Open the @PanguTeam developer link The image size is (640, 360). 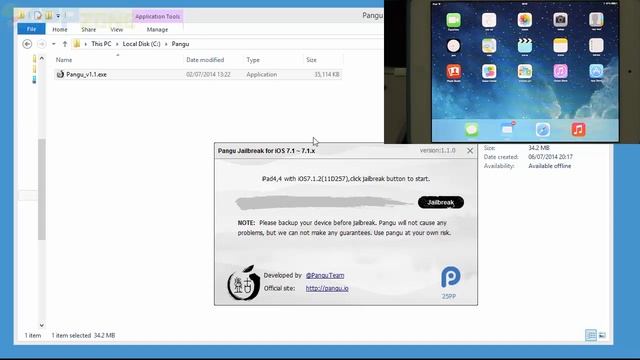325,276
